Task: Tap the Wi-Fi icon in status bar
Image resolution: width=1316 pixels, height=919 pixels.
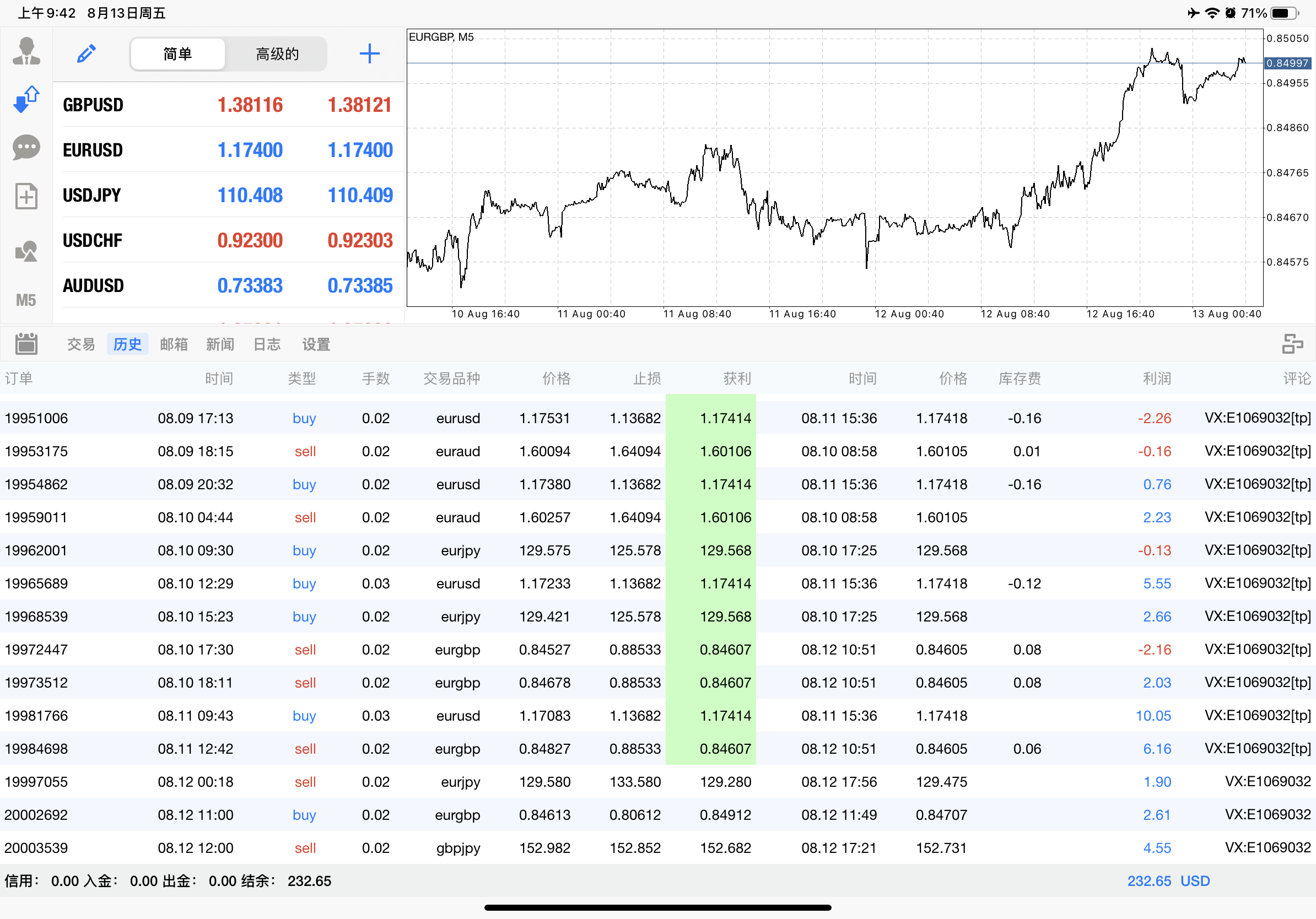Action: pyautogui.click(x=1212, y=13)
